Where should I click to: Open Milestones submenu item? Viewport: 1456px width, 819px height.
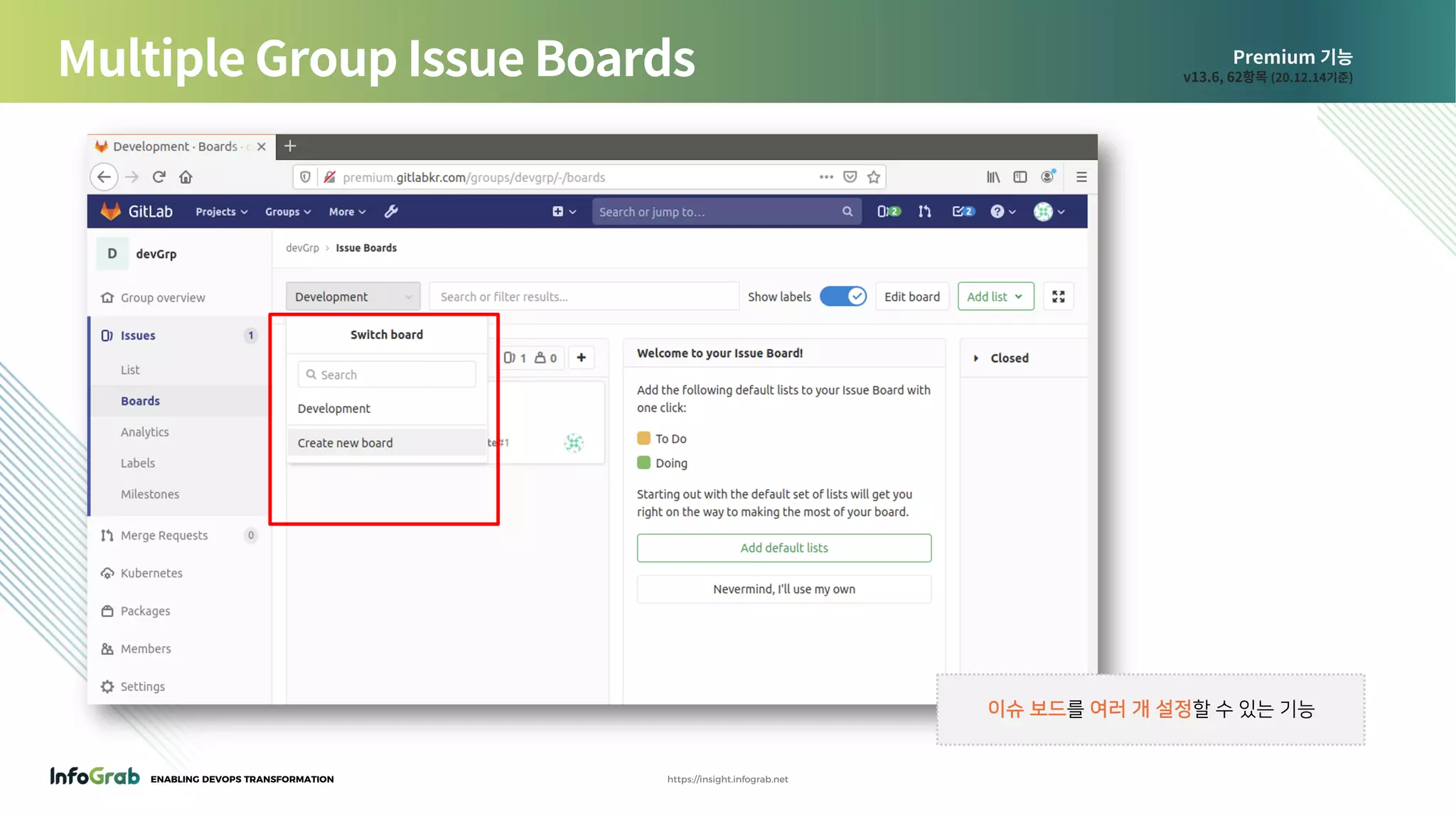pos(150,494)
